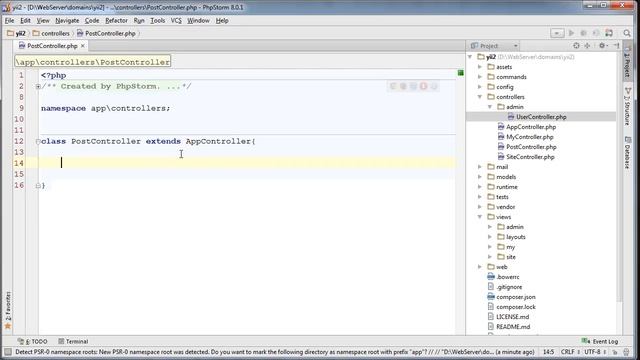Select UserController.php in the project tree
640x360 pixels.
click(541, 117)
